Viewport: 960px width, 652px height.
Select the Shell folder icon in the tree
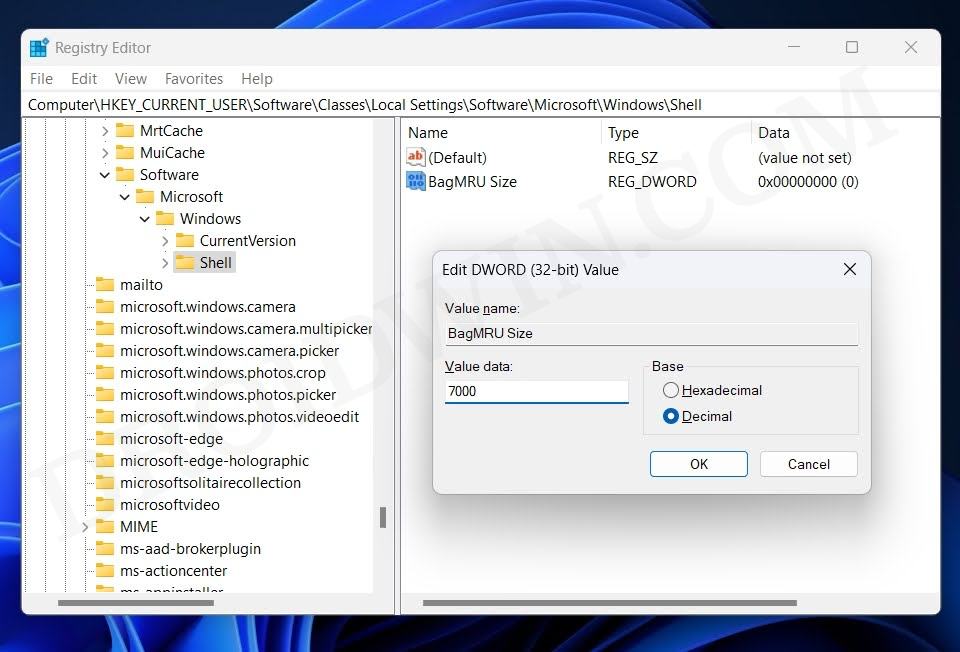point(188,262)
